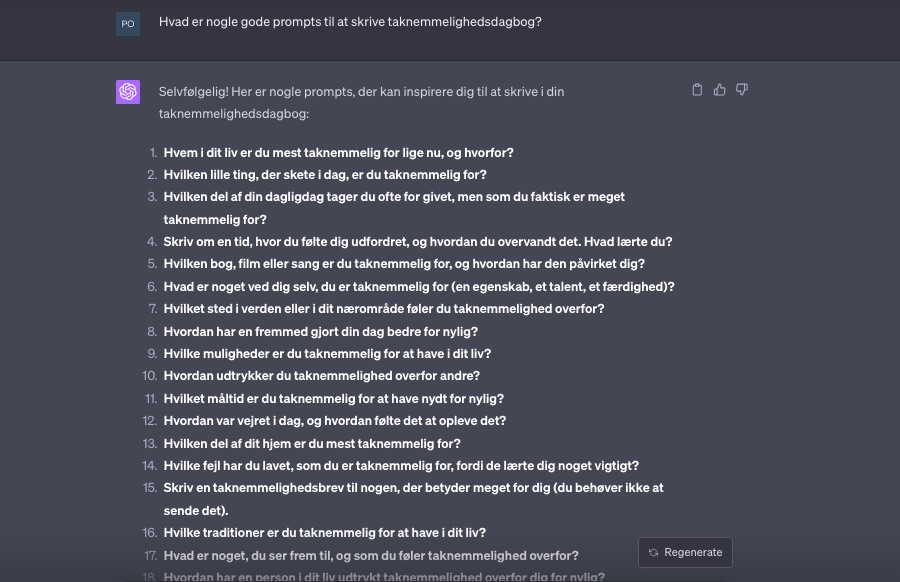
Task: Click the PO user avatar
Action: tap(128, 23)
